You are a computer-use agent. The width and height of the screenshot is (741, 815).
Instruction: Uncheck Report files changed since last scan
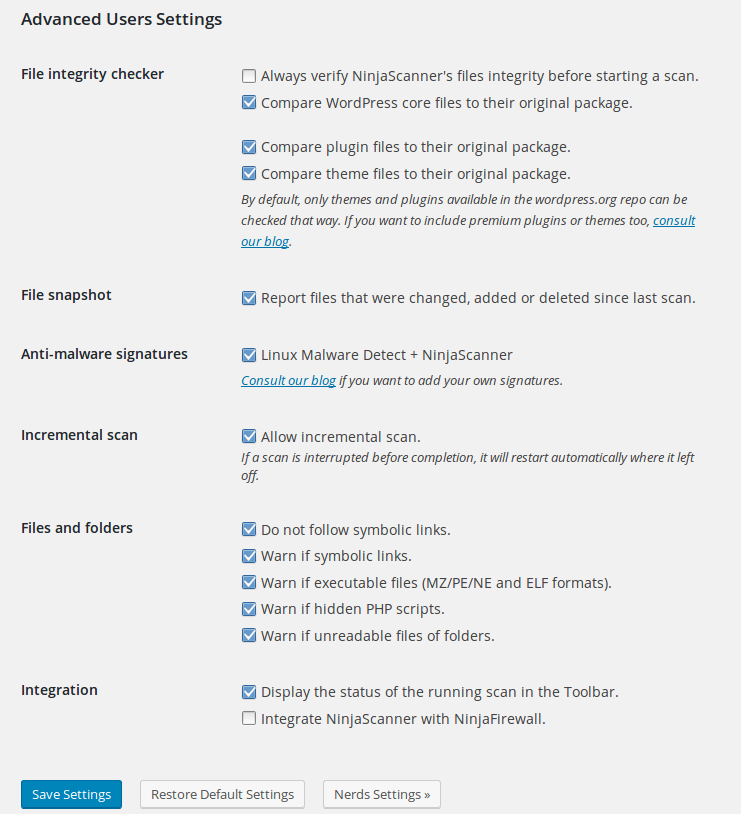pyautogui.click(x=249, y=298)
